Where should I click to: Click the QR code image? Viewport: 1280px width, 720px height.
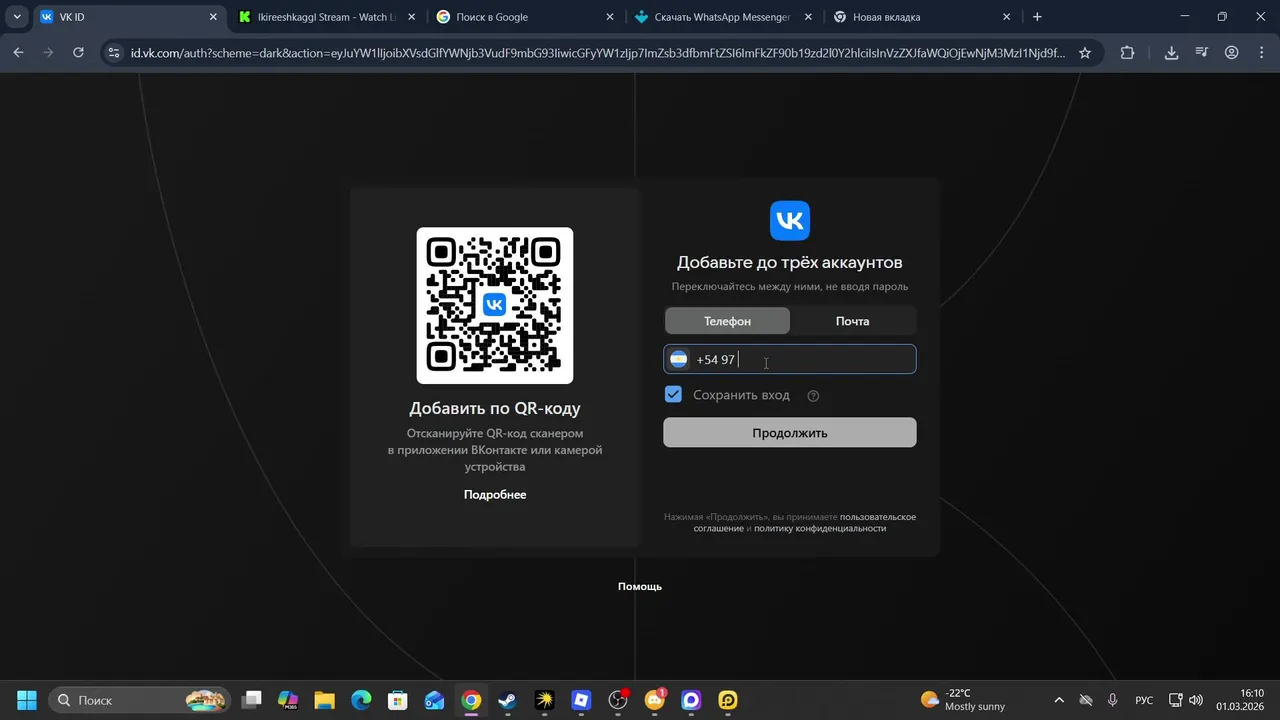point(495,305)
